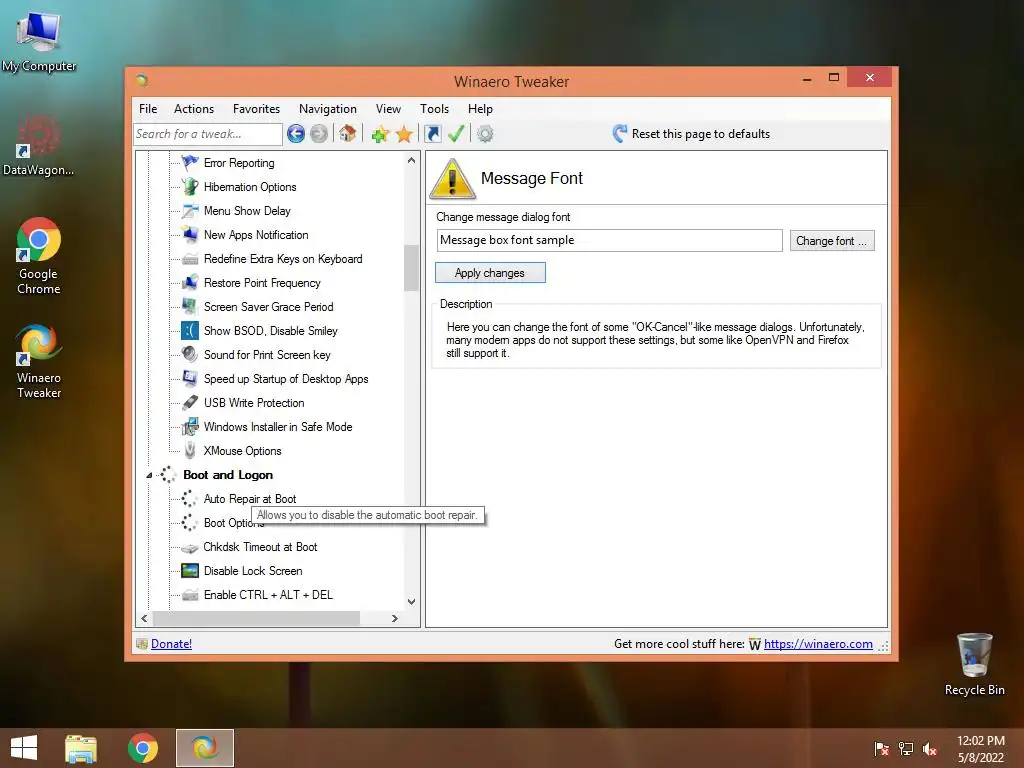Click the tree horizontal scrollbar right arrow
Screen dimensions: 1024x768
point(394,618)
